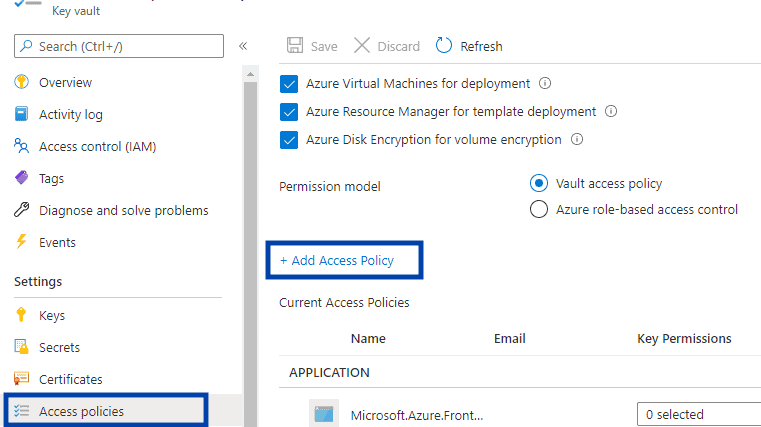Open the '0 selected' Key Permissions dropdown
Screen dimensions: 761x427
click(x=699, y=414)
